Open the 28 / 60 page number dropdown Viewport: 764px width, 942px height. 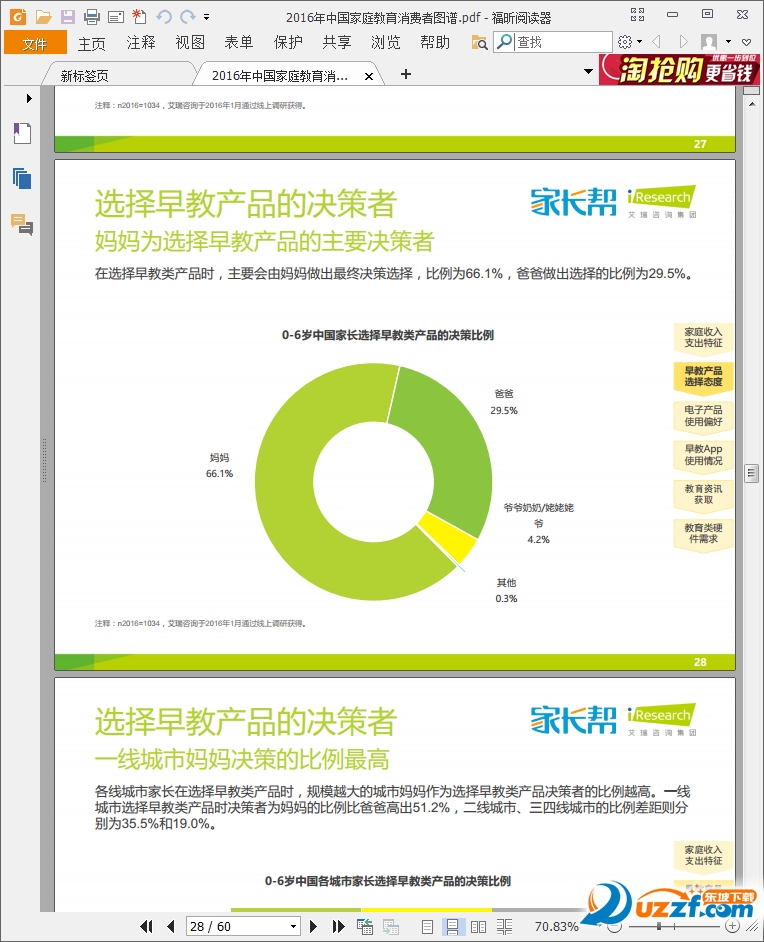pyautogui.click(x=293, y=926)
